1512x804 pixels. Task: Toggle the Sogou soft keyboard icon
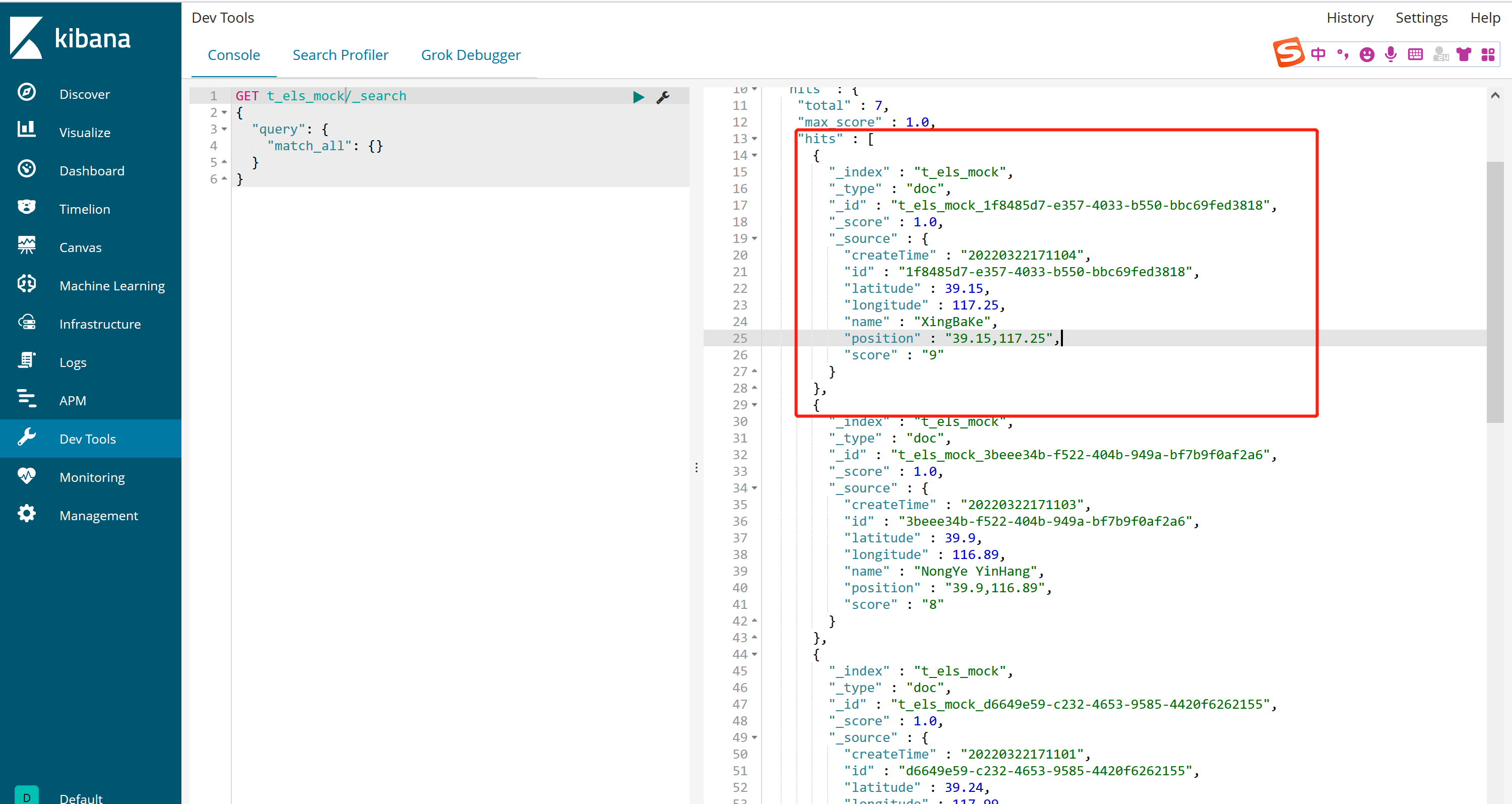tap(1415, 54)
